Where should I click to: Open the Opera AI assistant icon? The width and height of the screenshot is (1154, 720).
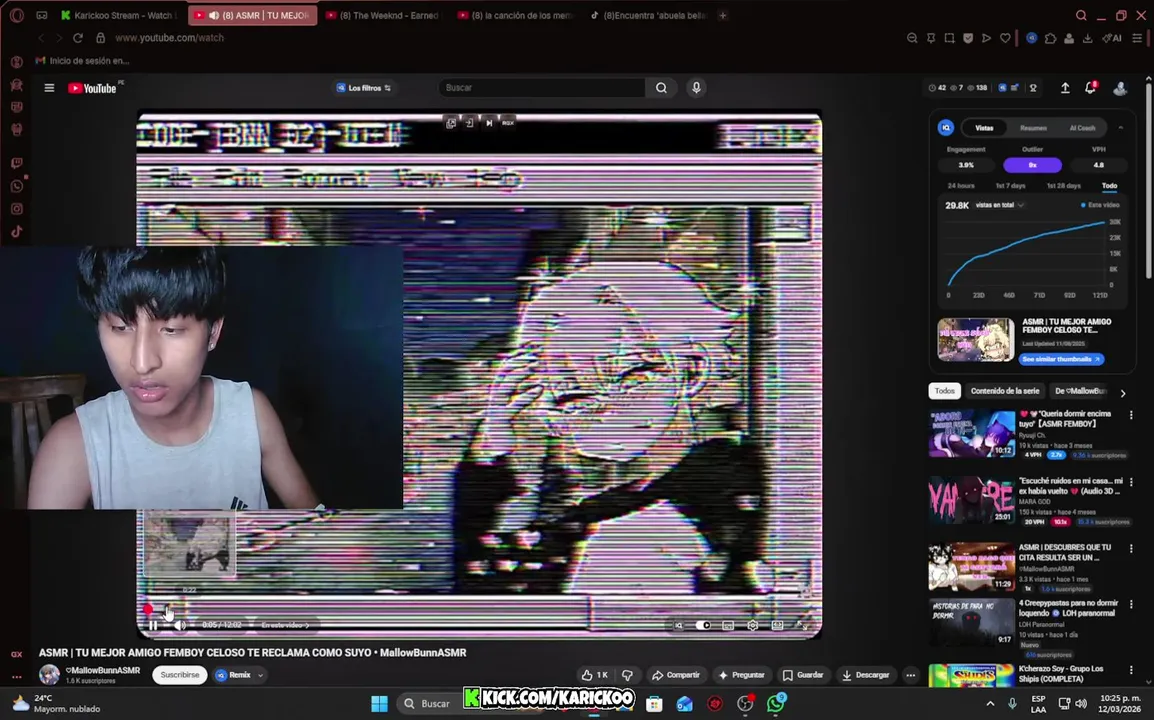pos(1111,38)
